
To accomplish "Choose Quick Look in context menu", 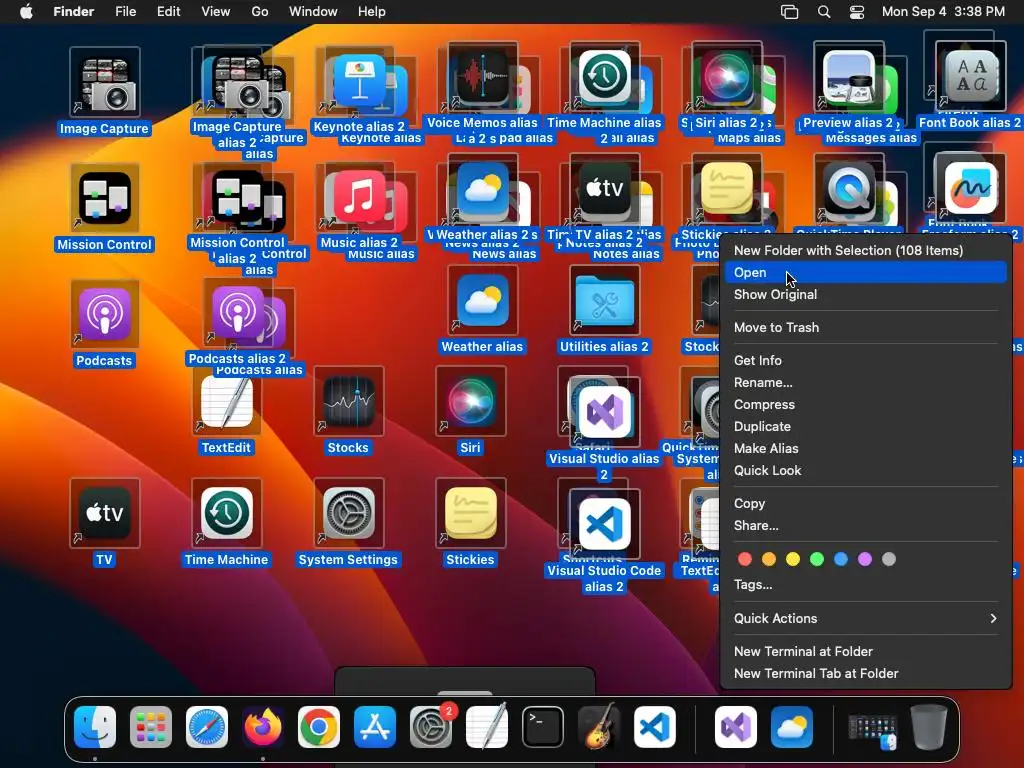I will pos(865,470).
